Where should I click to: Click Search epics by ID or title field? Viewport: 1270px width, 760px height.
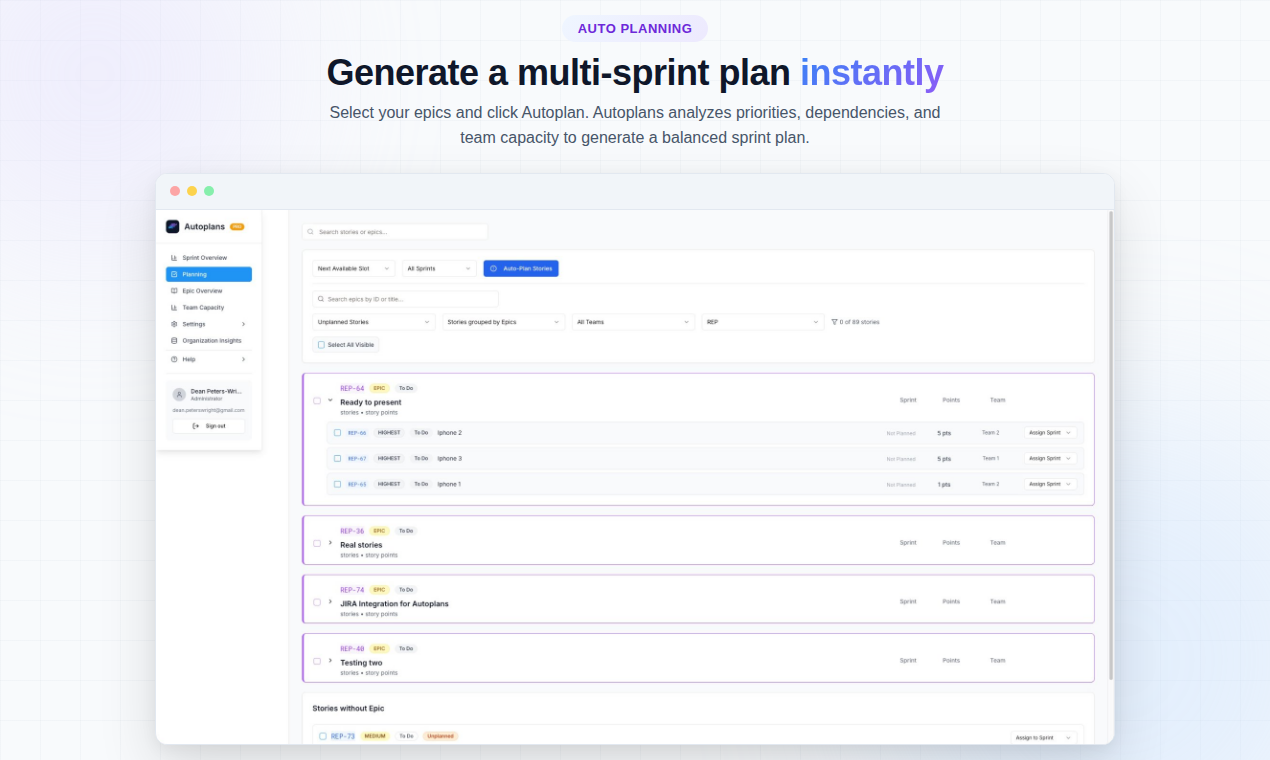coord(405,299)
